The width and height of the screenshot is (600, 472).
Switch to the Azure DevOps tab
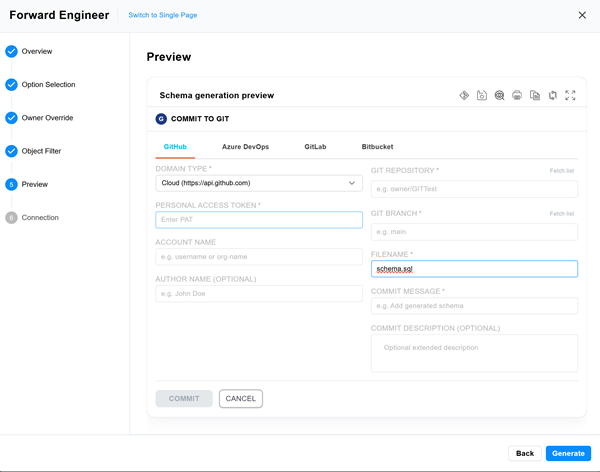[245, 147]
